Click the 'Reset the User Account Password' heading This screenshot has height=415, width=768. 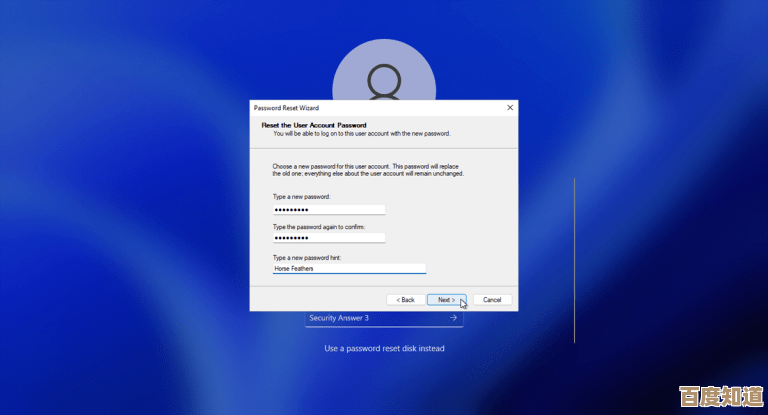[x=313, y=125]
